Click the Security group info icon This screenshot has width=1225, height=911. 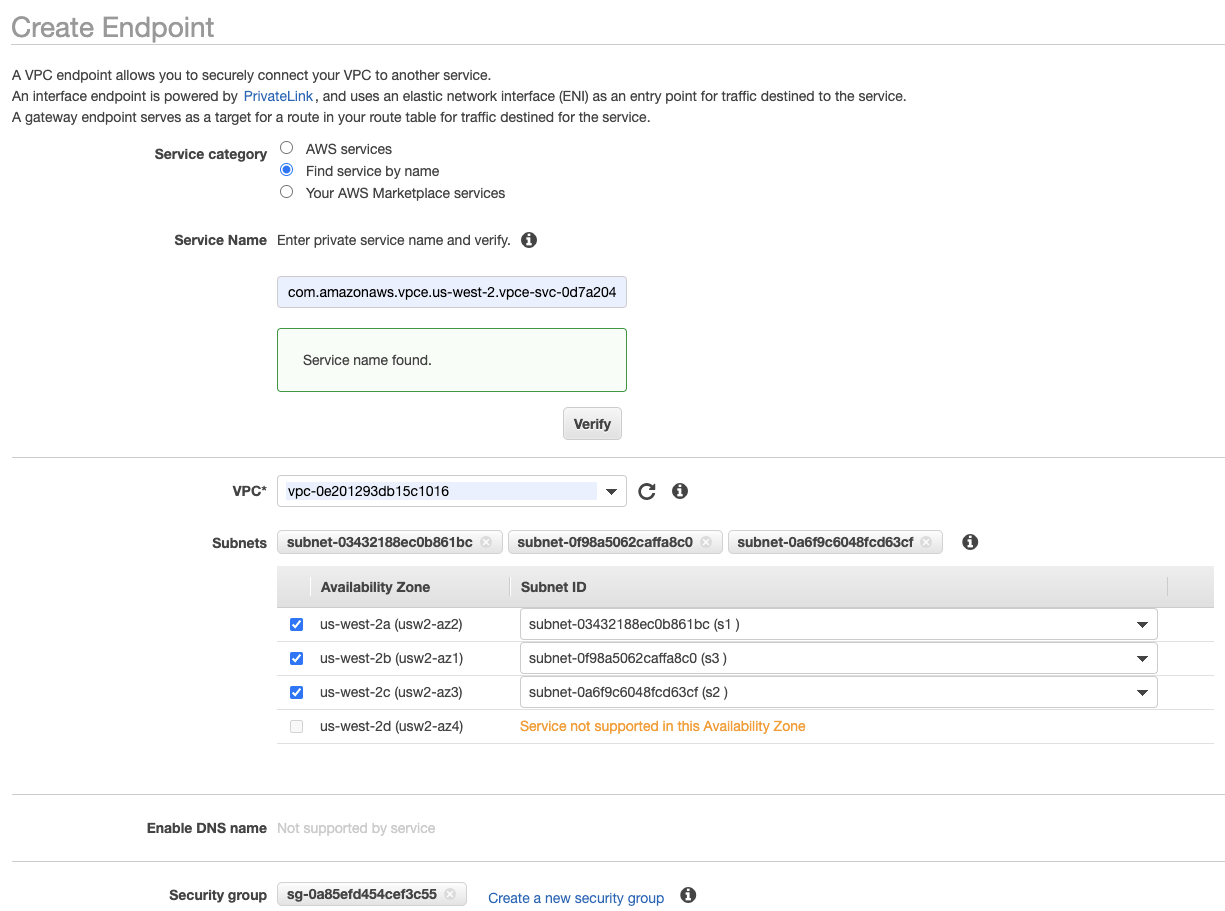pos(688,895)
